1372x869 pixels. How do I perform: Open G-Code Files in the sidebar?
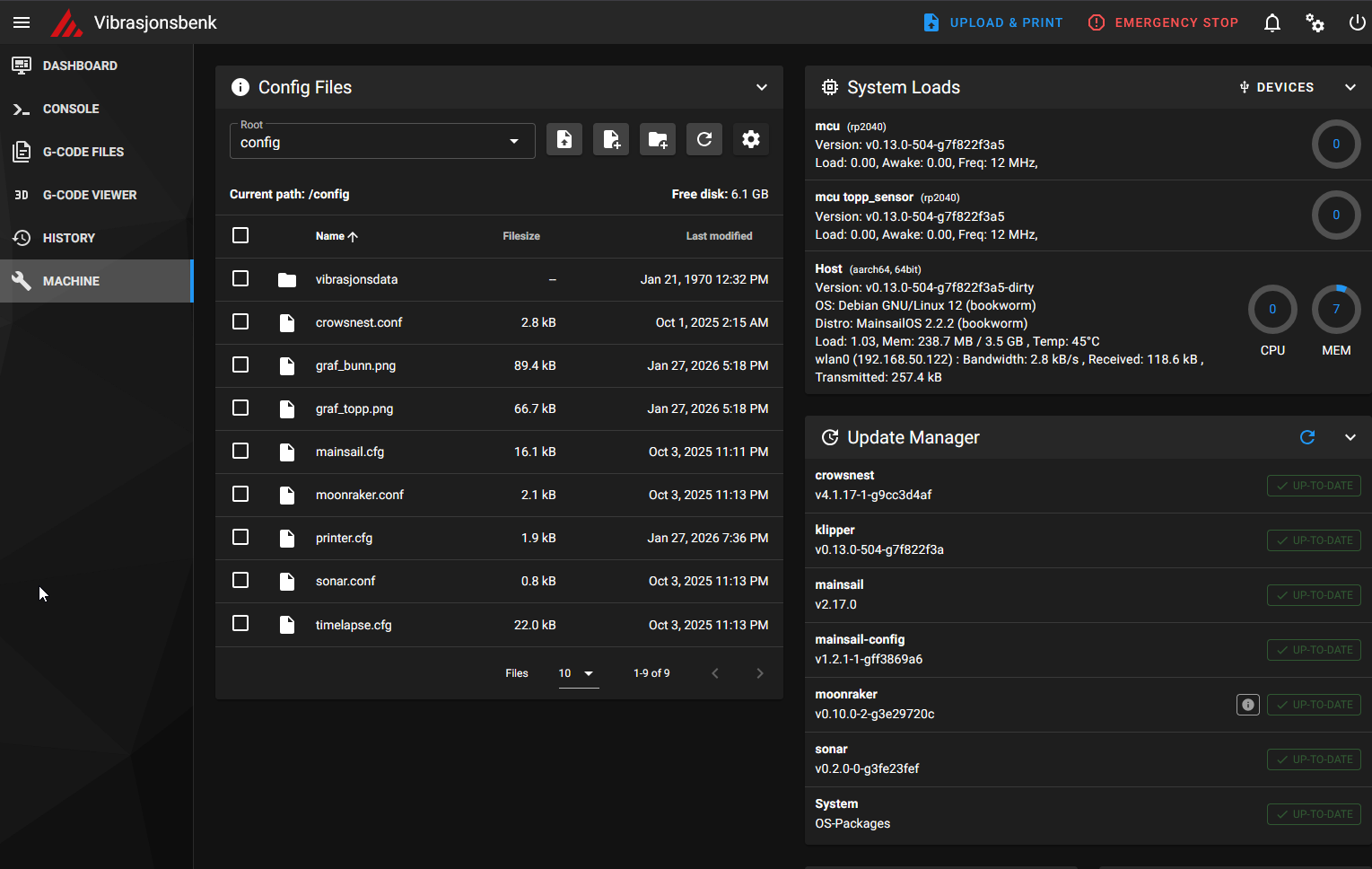tap(83, 152)
